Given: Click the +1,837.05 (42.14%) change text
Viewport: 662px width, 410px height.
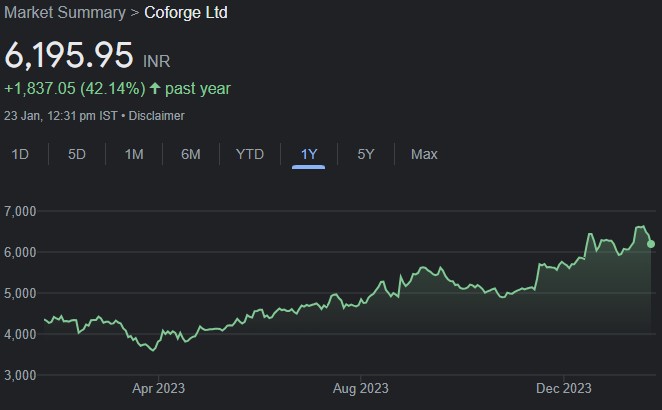Looking at the screenshot, I should click(75, 89).
